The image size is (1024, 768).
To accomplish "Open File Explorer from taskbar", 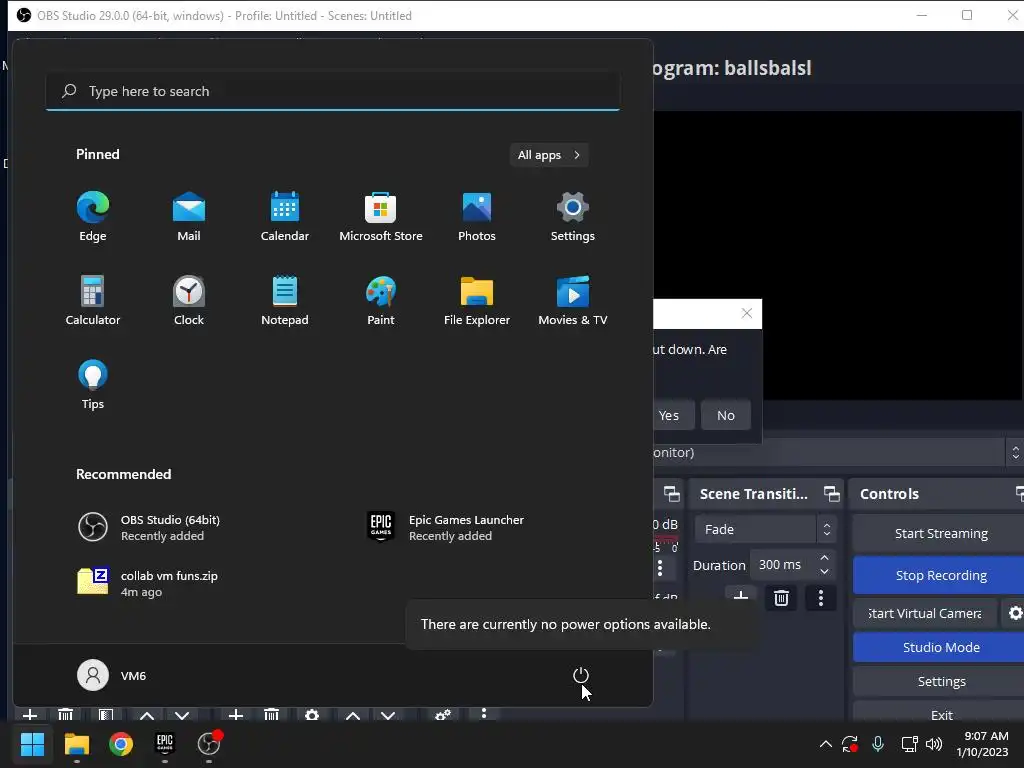I will tap(76, 744).
